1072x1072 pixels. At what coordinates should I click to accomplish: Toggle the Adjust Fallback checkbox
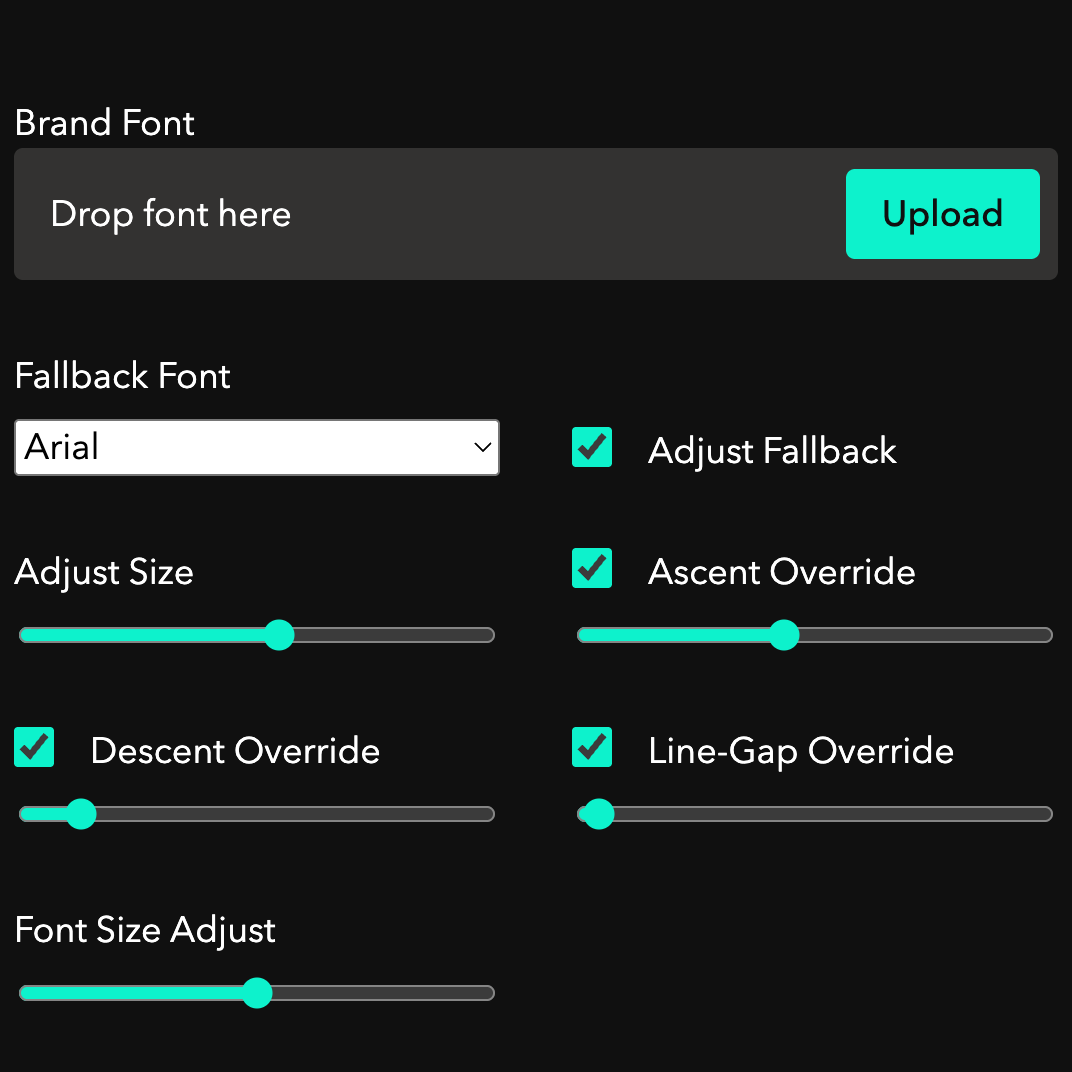tap(592, 447)
